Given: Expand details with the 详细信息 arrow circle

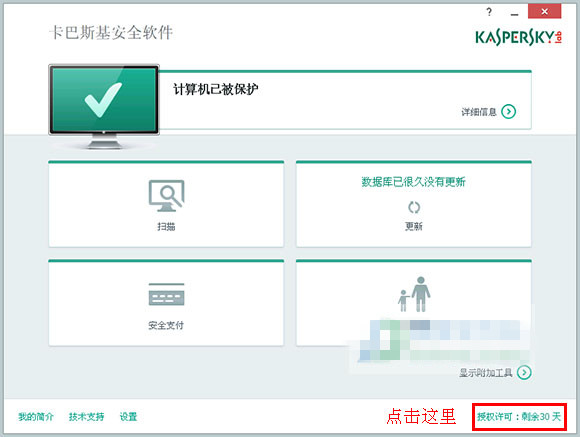Looking at the screenshot, I should click(509, 111).
